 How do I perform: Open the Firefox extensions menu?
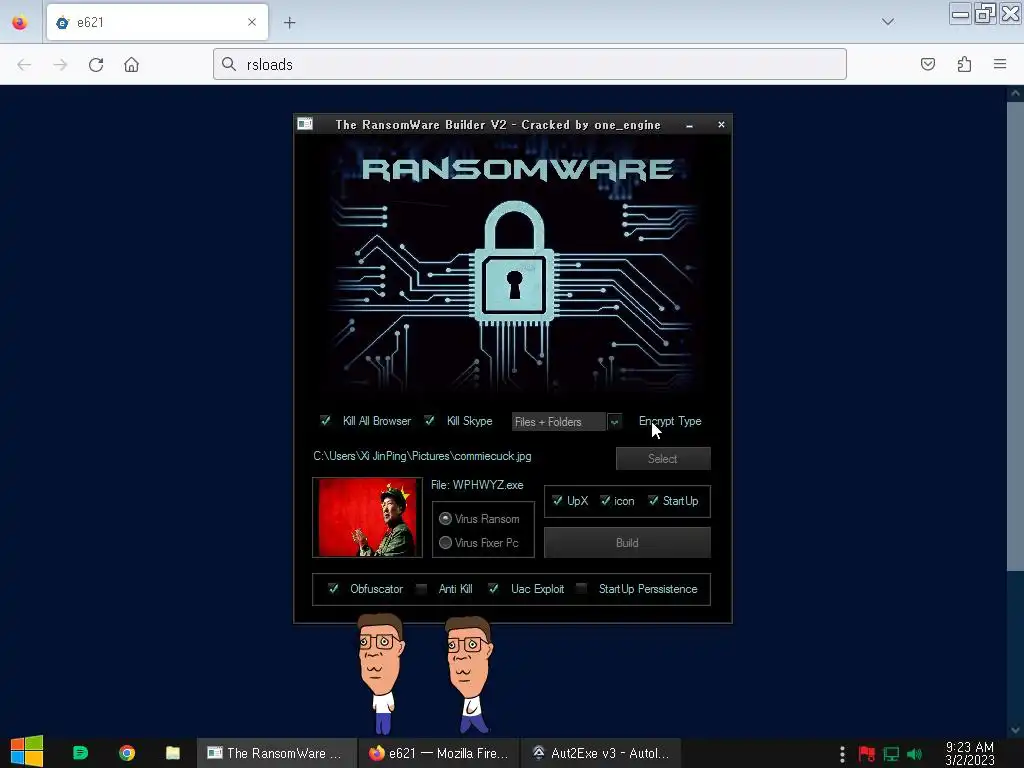(x=964, y=64)
